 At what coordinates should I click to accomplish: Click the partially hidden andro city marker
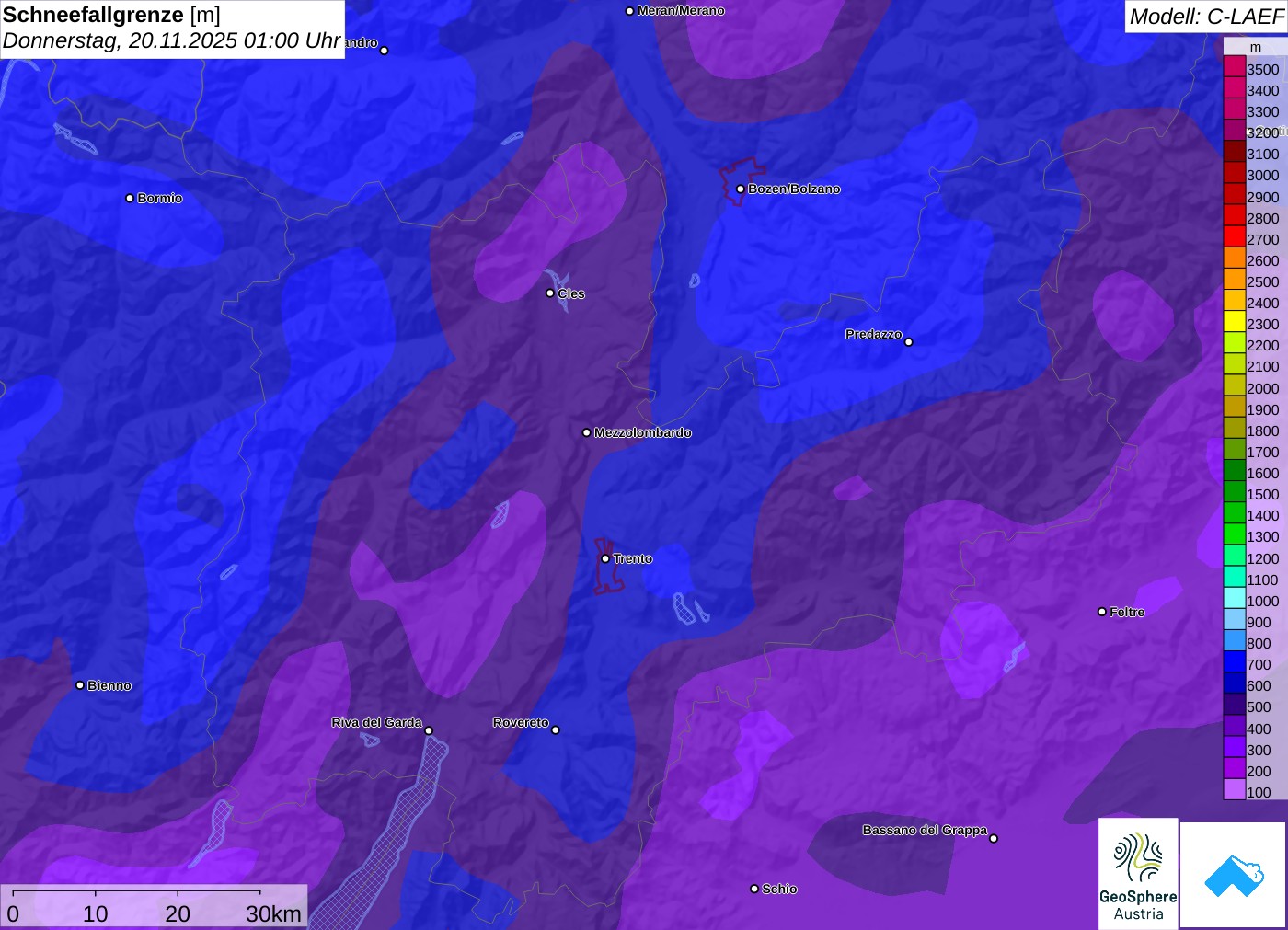(385, 51)
